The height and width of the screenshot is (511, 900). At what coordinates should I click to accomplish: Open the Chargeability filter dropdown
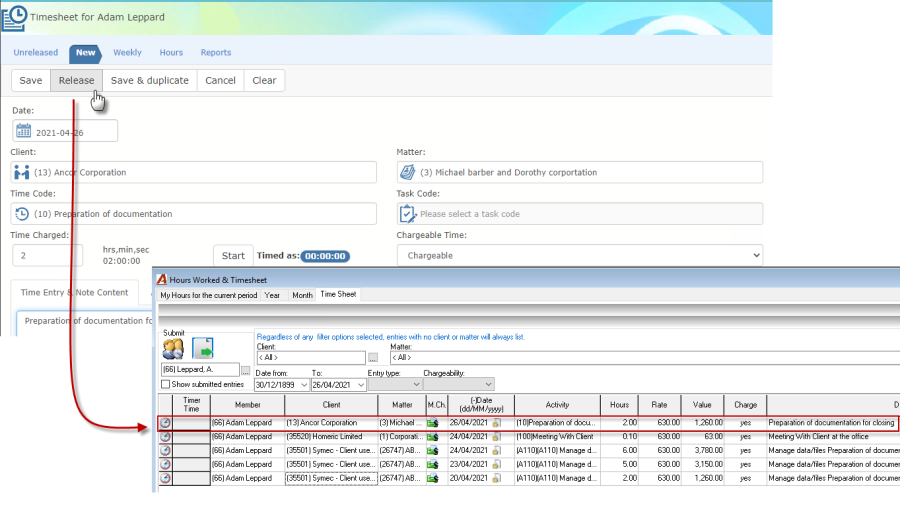pos(459,385)
